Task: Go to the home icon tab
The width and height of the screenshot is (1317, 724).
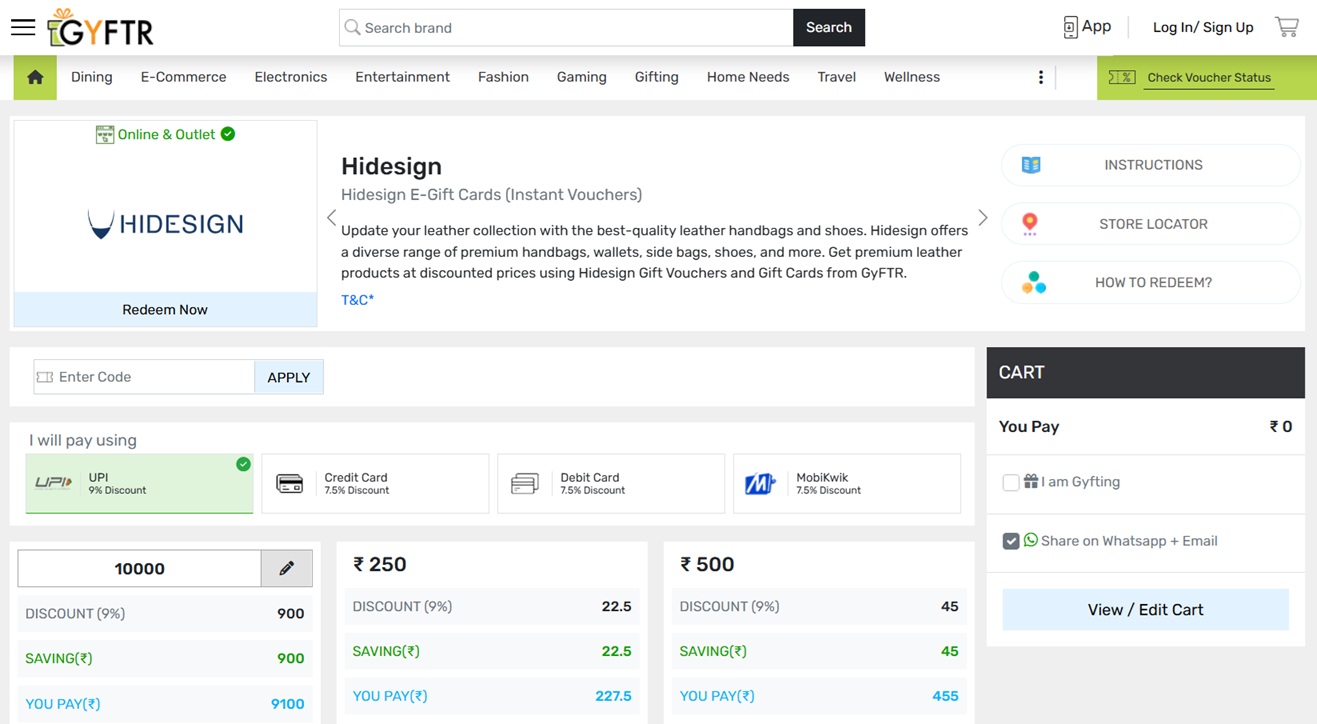Action: [x=35, y=77]
